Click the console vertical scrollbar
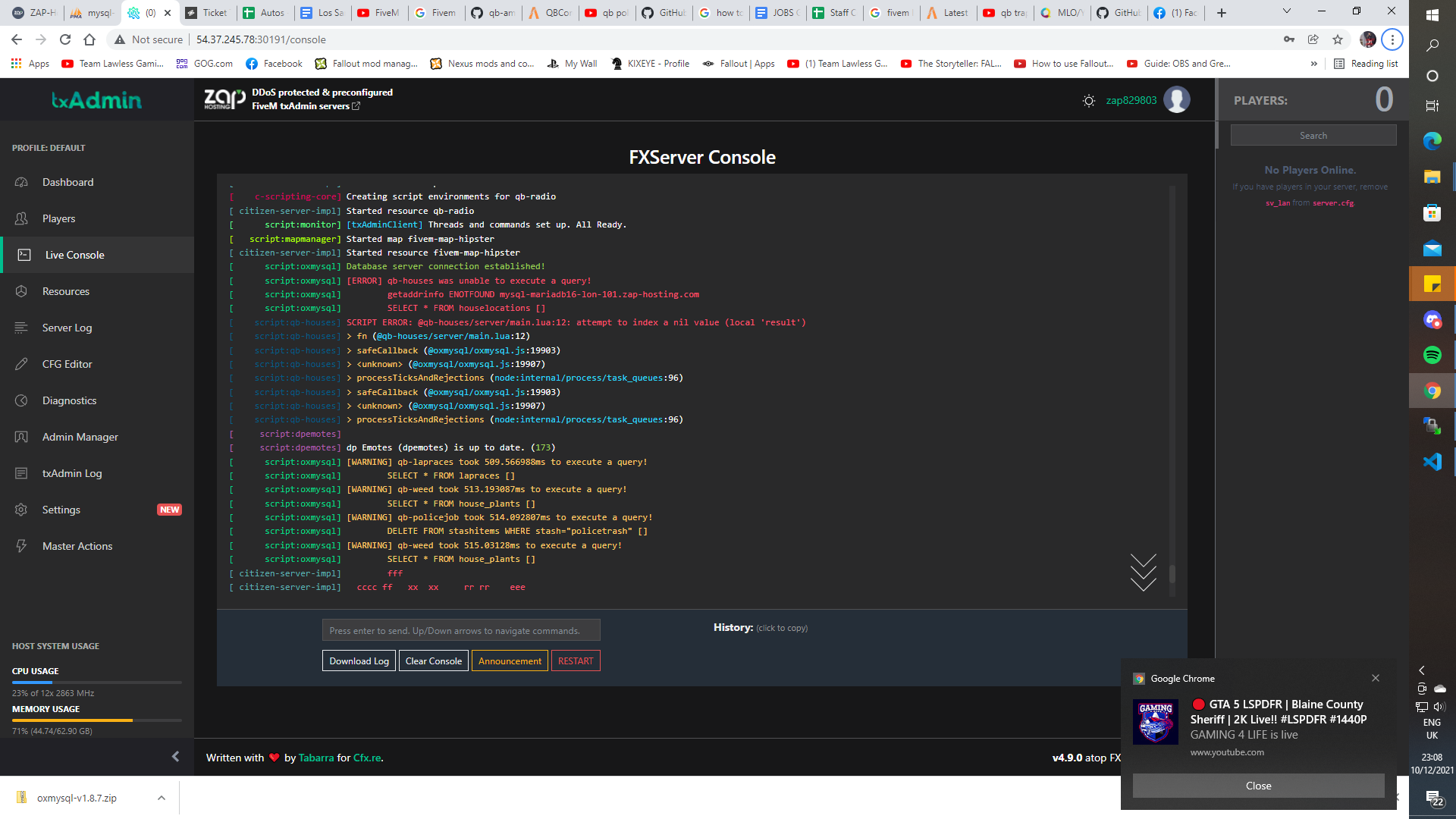The height and width of the screenshot is (819, 1456). point(1172,573)
